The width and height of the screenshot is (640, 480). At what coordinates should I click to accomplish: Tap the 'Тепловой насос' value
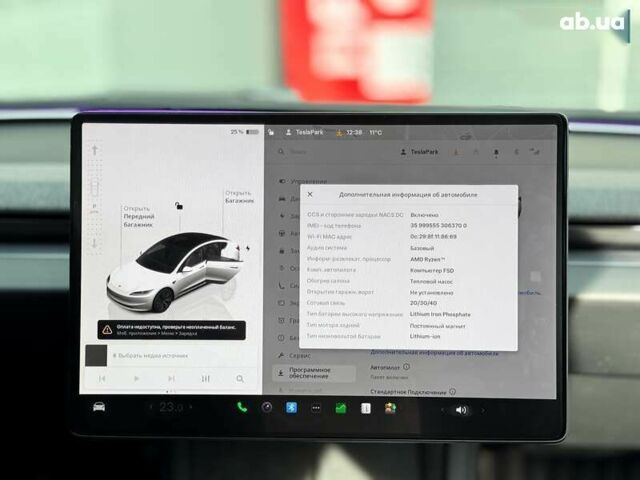[431, 281]
